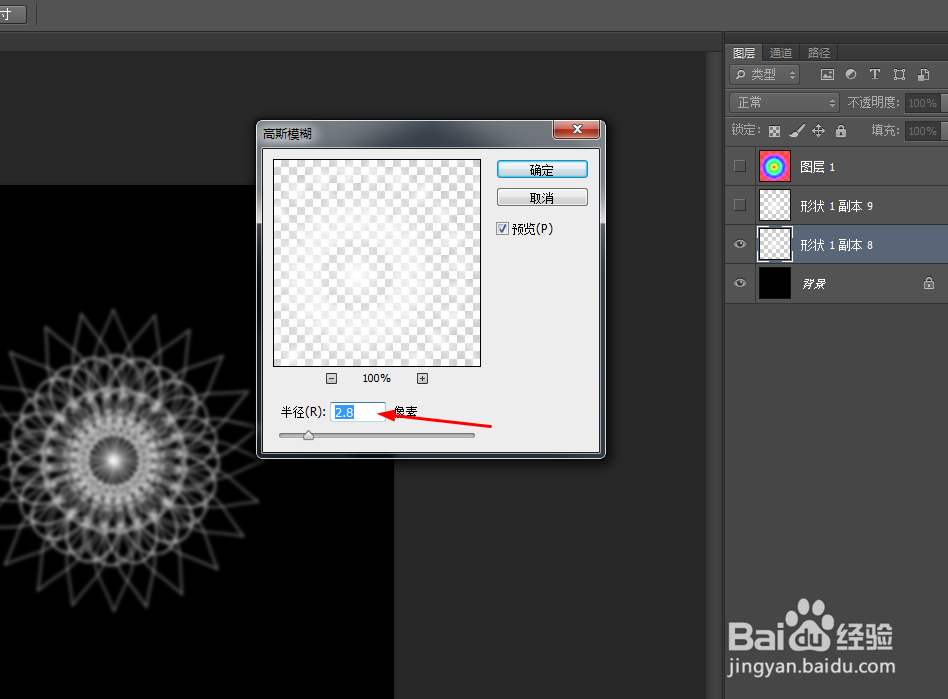
Task: Select layer name 图层 1
Action: (x=817, y=167)
